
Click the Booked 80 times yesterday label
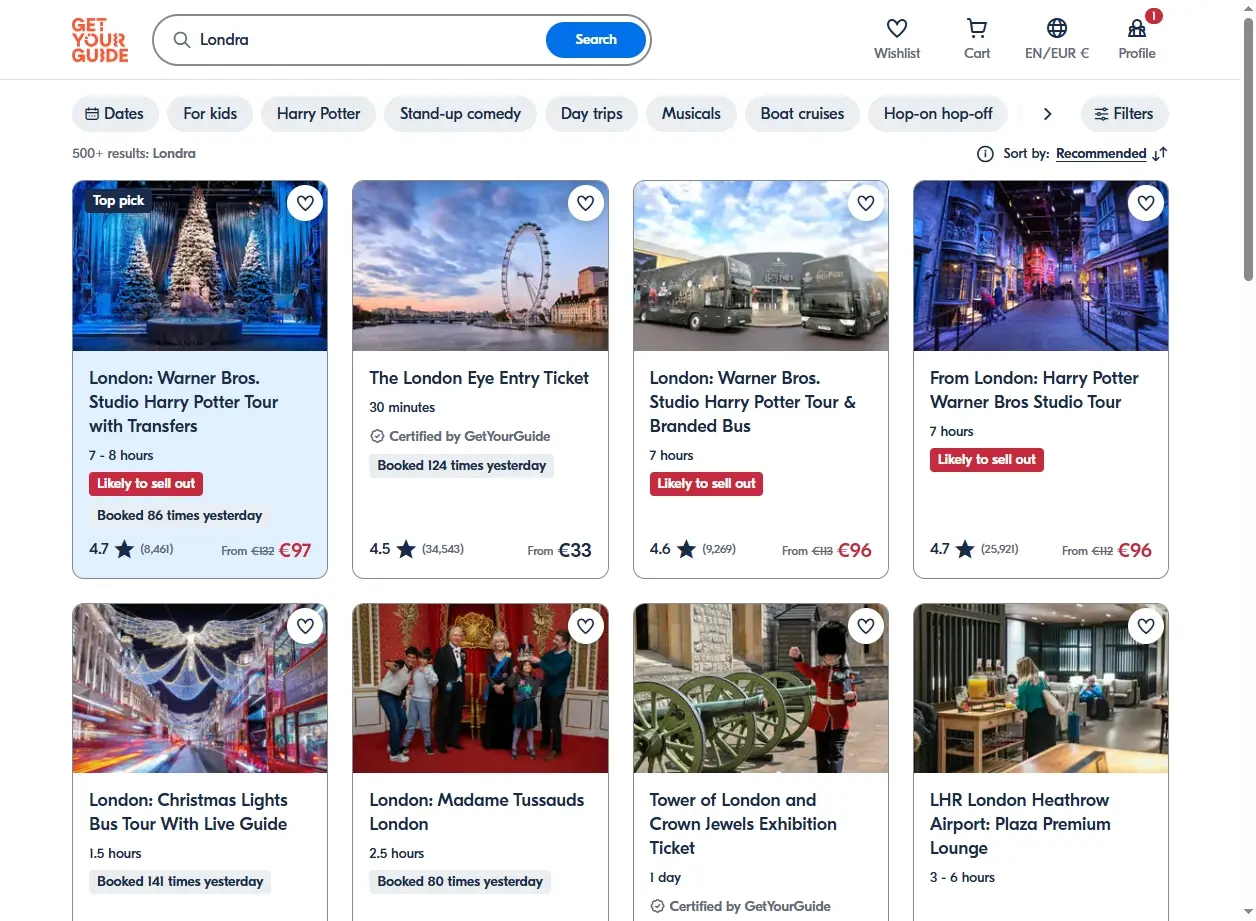pyautogui.click(x=460, y=882)
